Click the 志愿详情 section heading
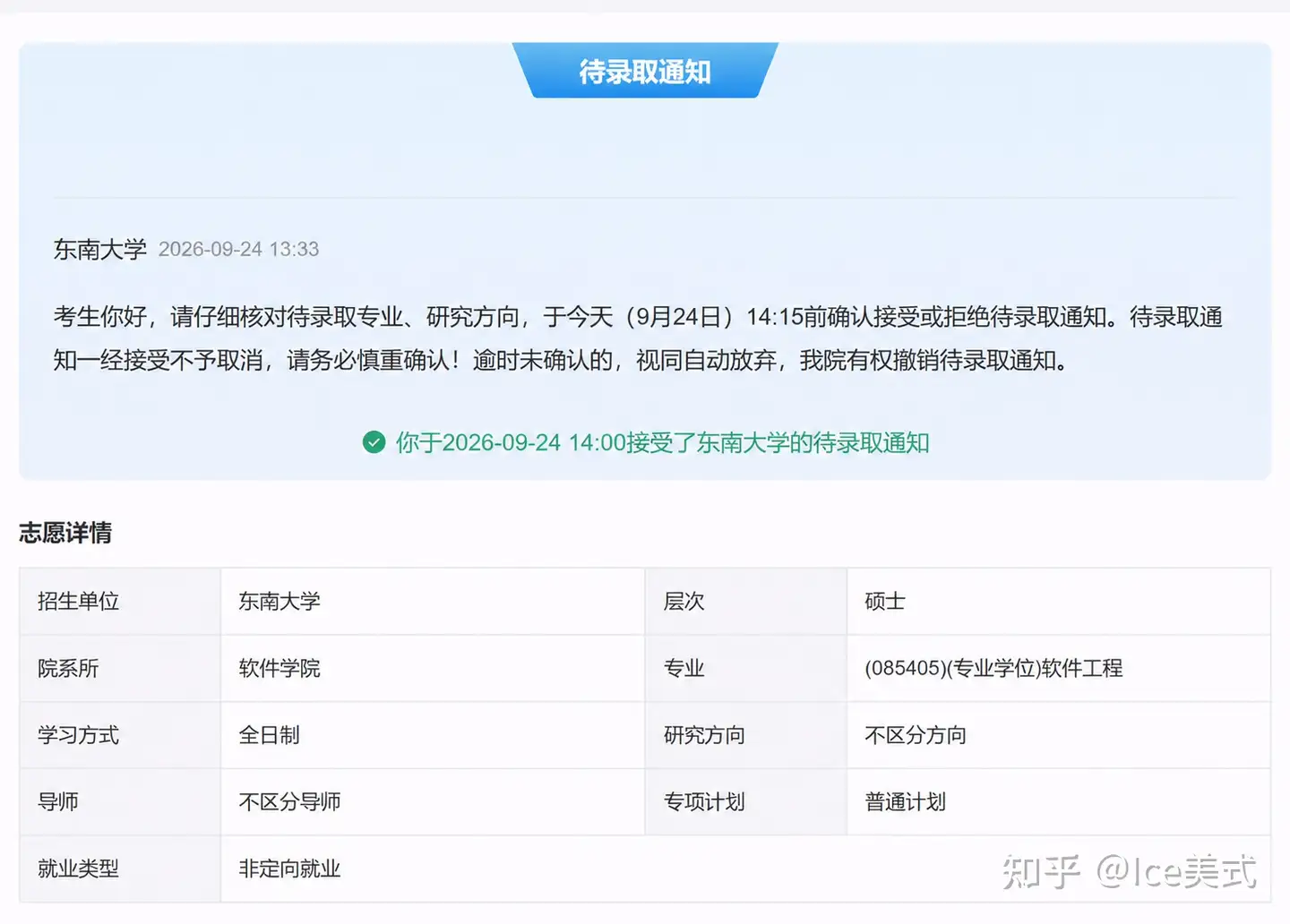1290x924 pixels. [65, 533]
